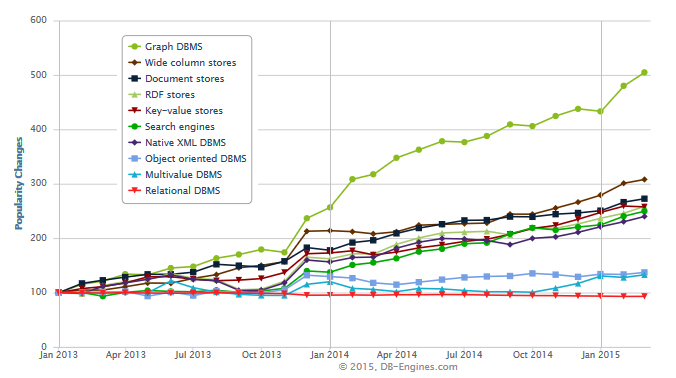Click the Popularity Changes axis title
This screenshot has width=676, height=378.
click(x=19, y=183)
